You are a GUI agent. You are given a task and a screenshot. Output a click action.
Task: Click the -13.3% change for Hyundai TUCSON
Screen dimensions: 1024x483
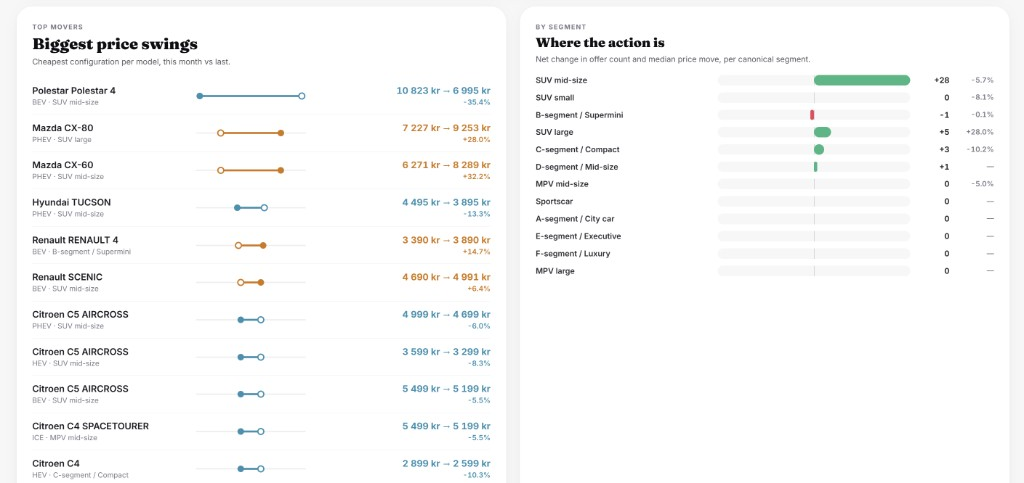click(477, 214)
